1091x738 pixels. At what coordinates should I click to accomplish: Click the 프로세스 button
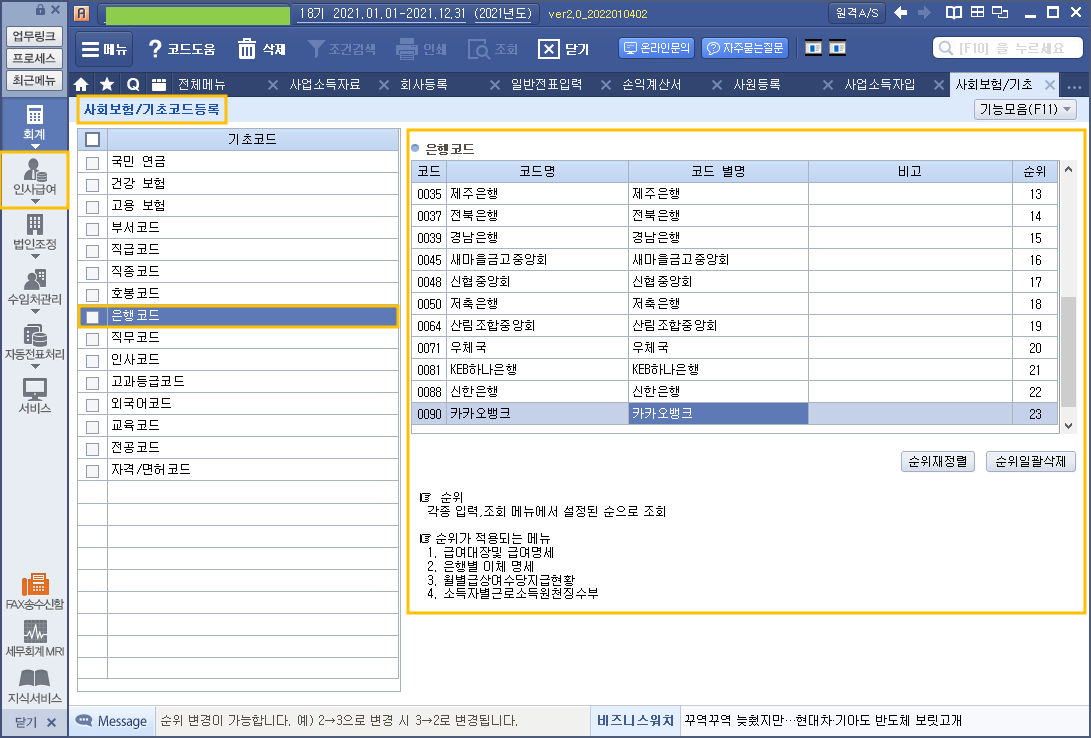[34, 58]
